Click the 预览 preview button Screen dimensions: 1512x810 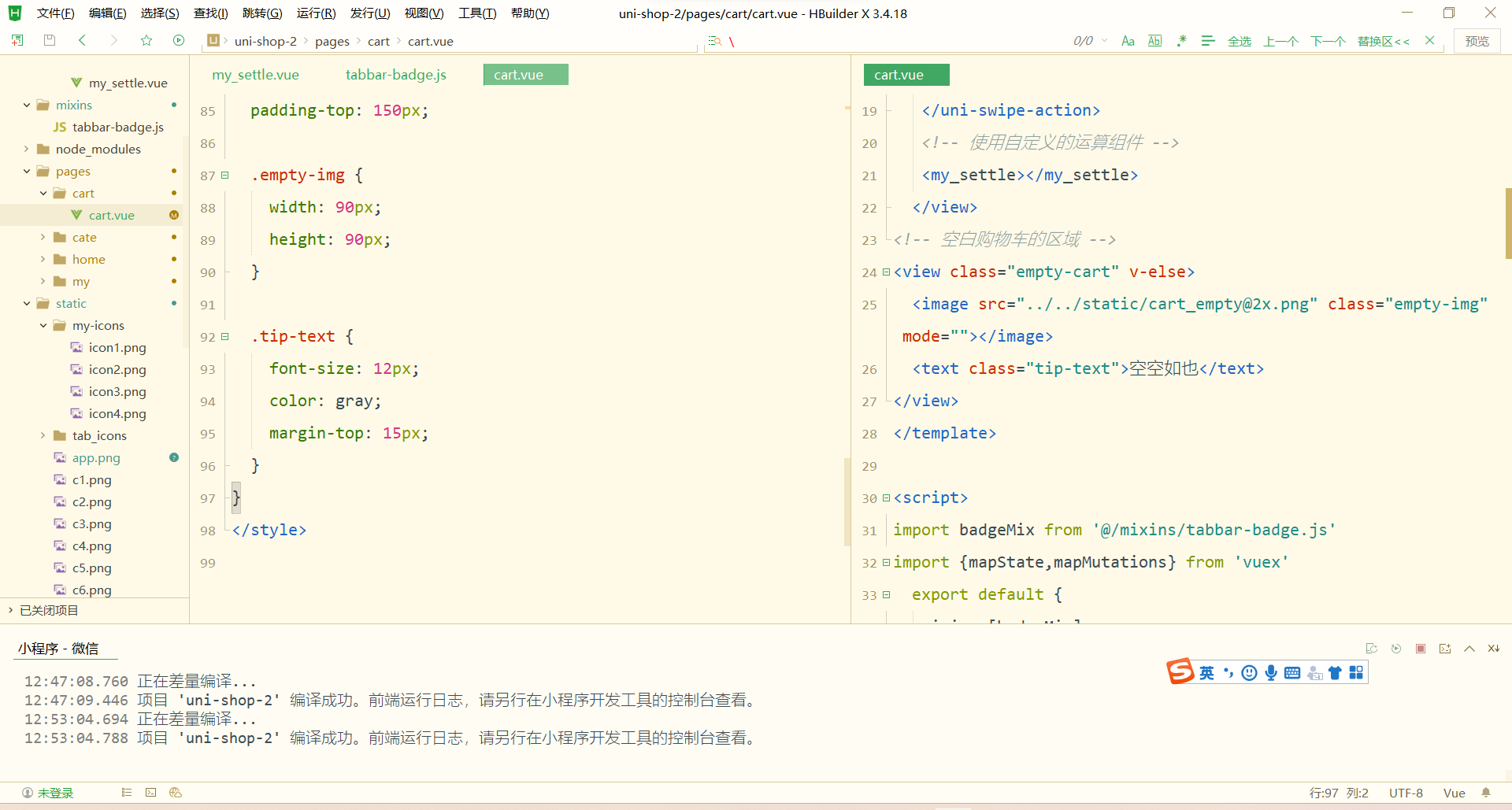(x=1477, y=41)
